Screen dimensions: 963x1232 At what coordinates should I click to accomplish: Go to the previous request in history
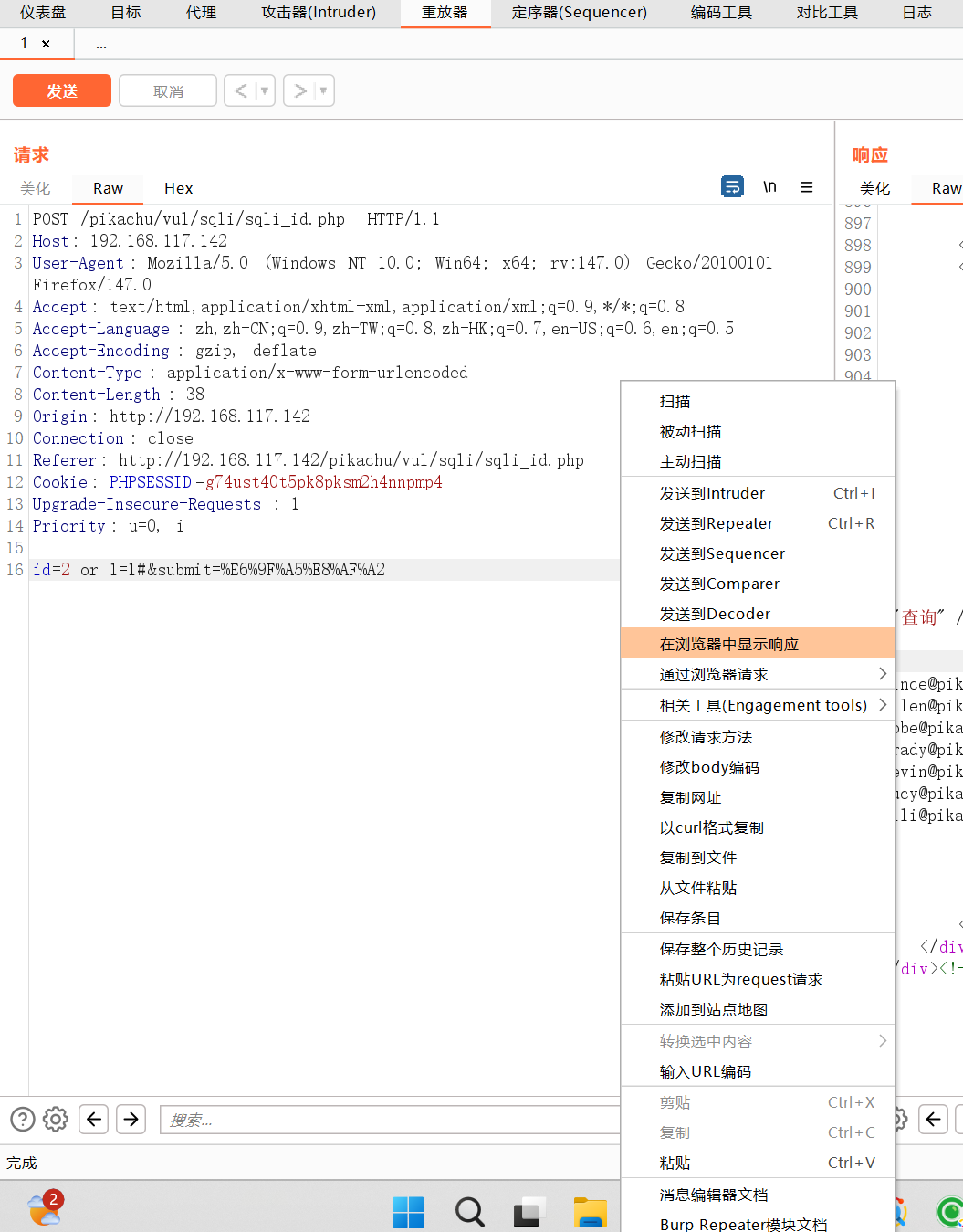241,90
